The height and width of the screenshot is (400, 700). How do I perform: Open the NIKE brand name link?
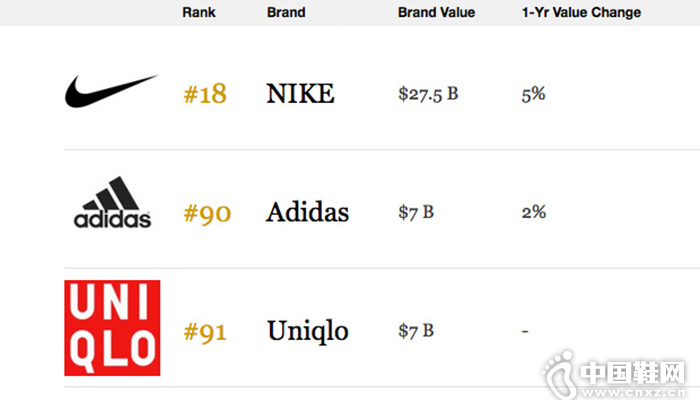(x=300, y=94)
